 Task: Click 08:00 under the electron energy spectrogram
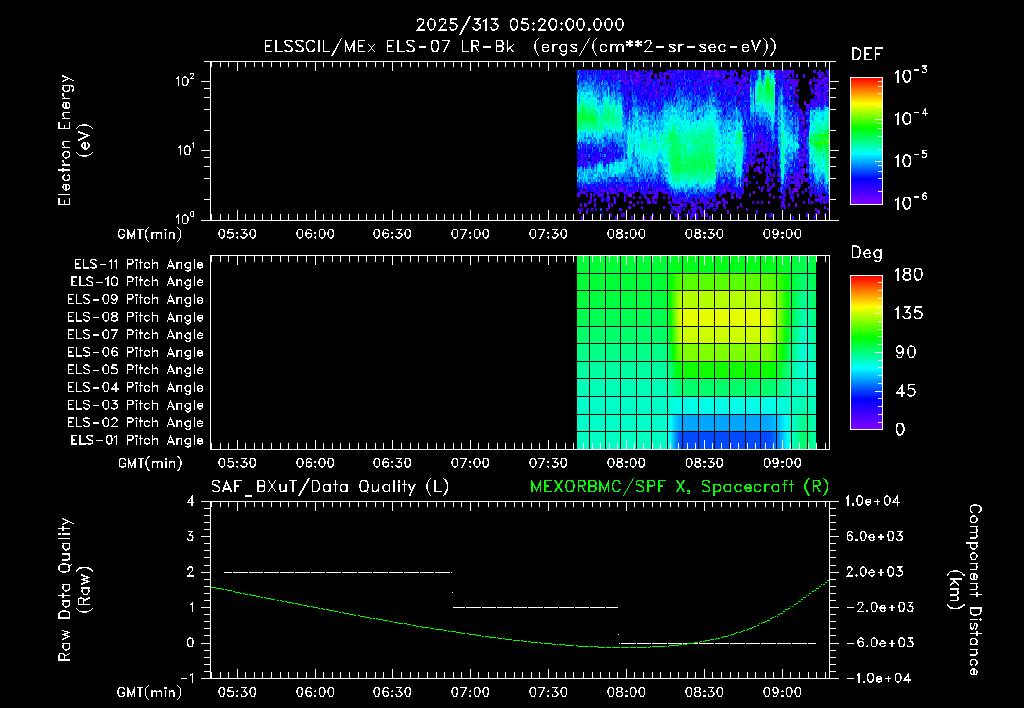[626, 234]
